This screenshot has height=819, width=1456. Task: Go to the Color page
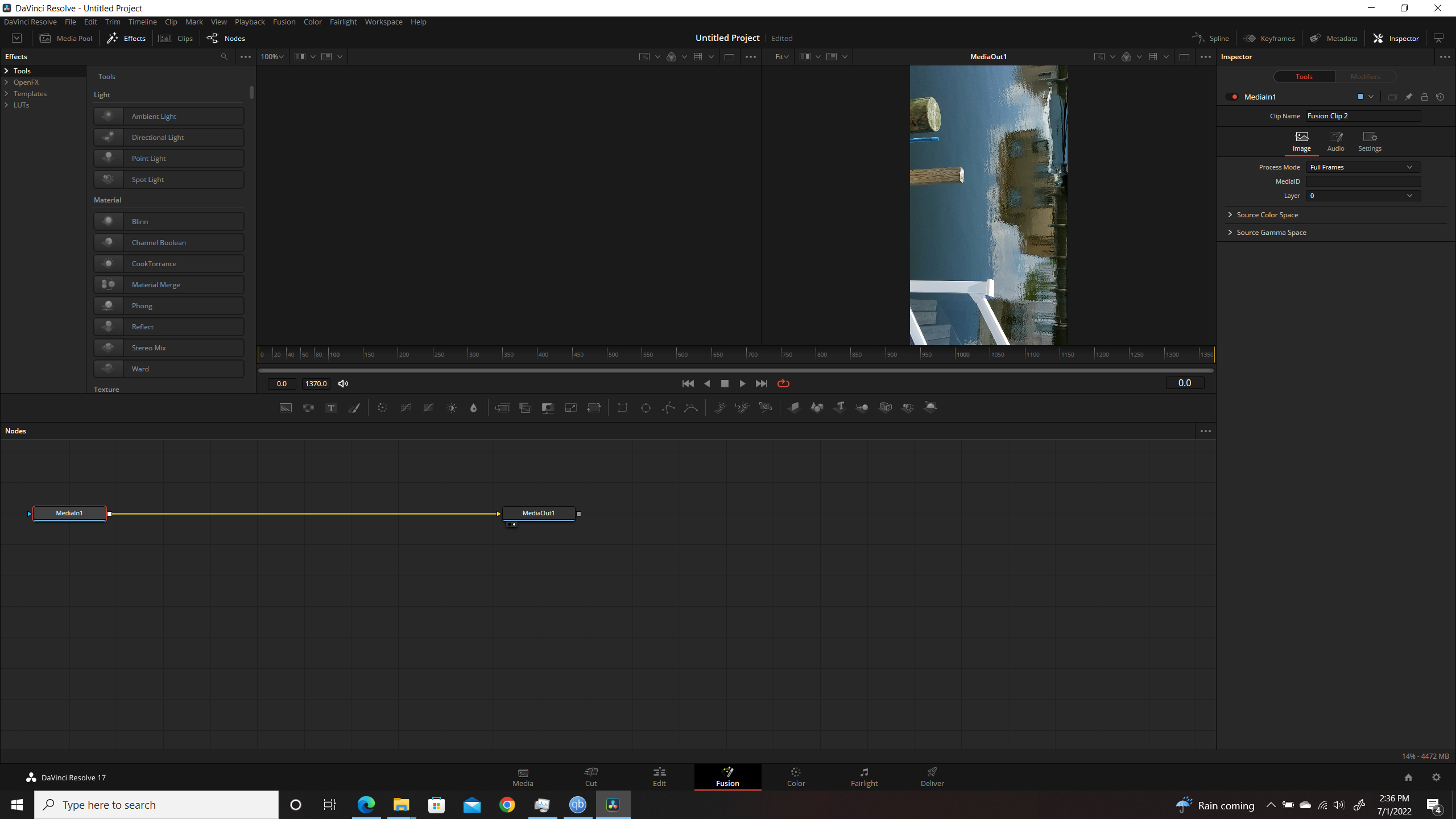click(x=796, y=777)
